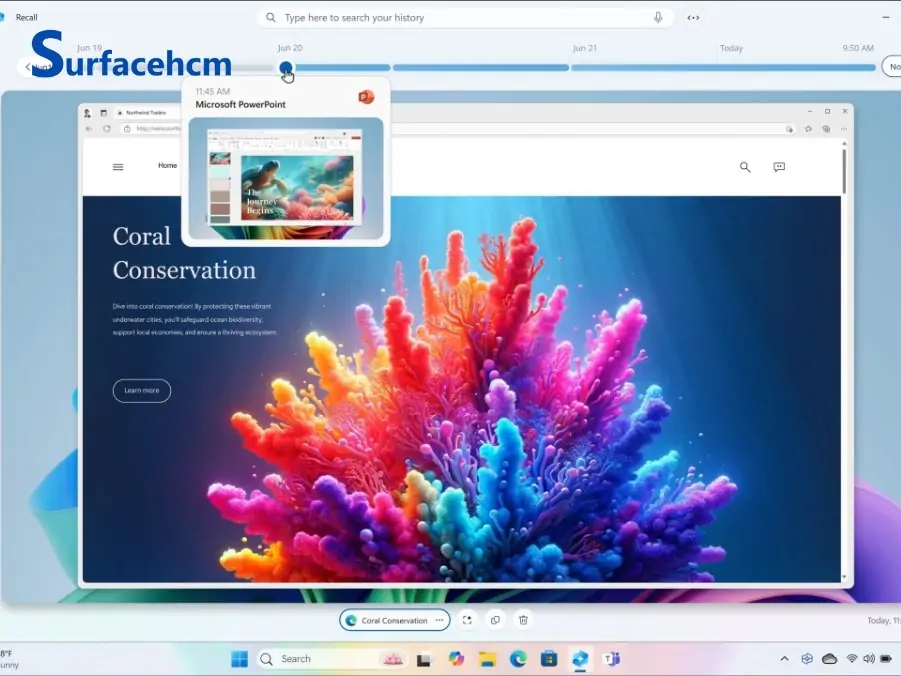Screen dimensions: 901x676
Task: Click the browser tab actions icon
Action: pos(103,113)
